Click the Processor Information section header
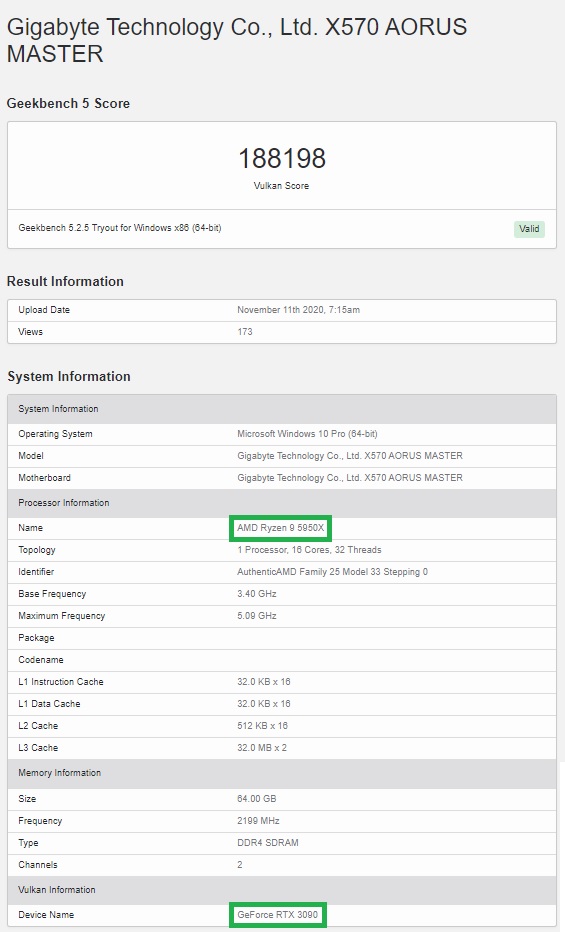This screenshot has width=565, height=935. [x=282, y=503]
